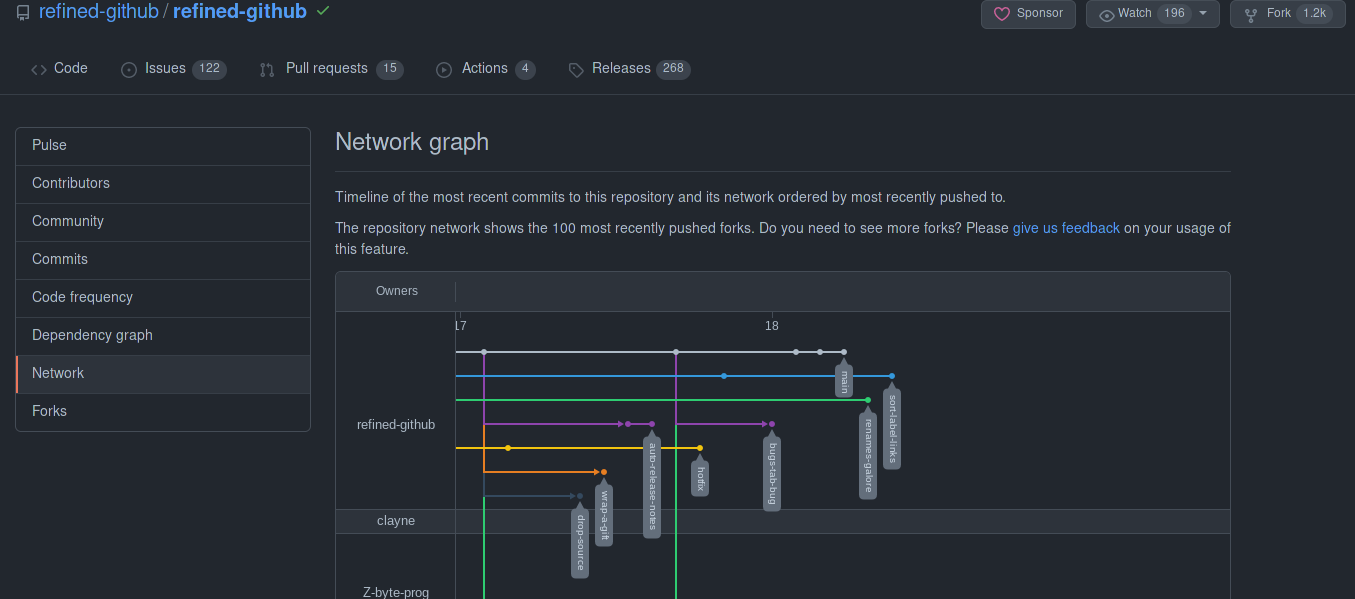Viewport: 1355px width, 599px height.
Task: Click the green verified checkmark
Action: (x=322, y=12)
